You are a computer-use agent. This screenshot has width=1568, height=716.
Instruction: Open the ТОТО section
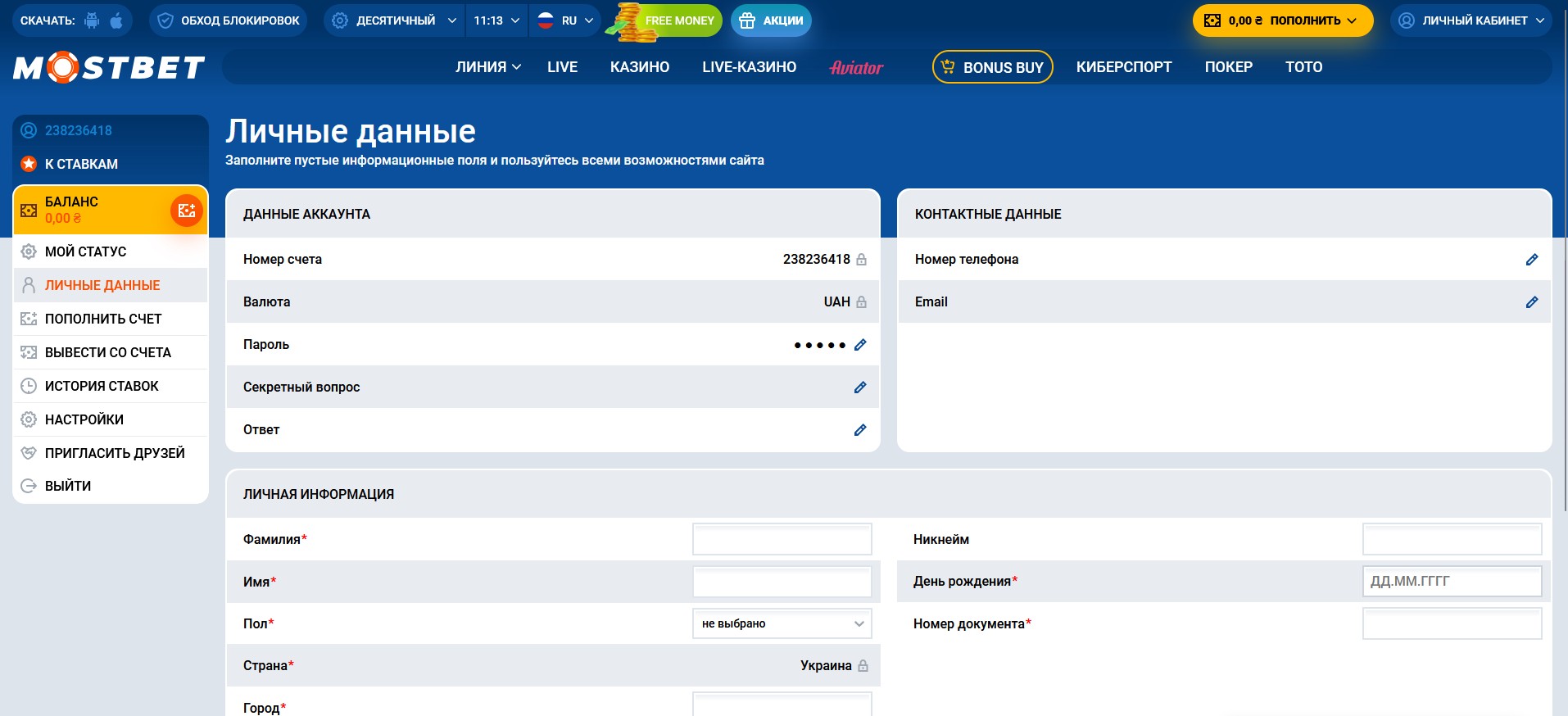click(1304, 67)
